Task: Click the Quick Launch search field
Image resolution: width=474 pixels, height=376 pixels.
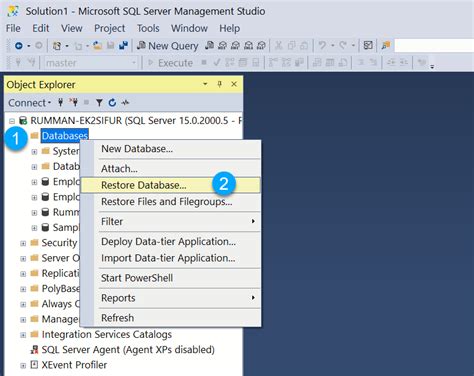Action: point(434,46)
